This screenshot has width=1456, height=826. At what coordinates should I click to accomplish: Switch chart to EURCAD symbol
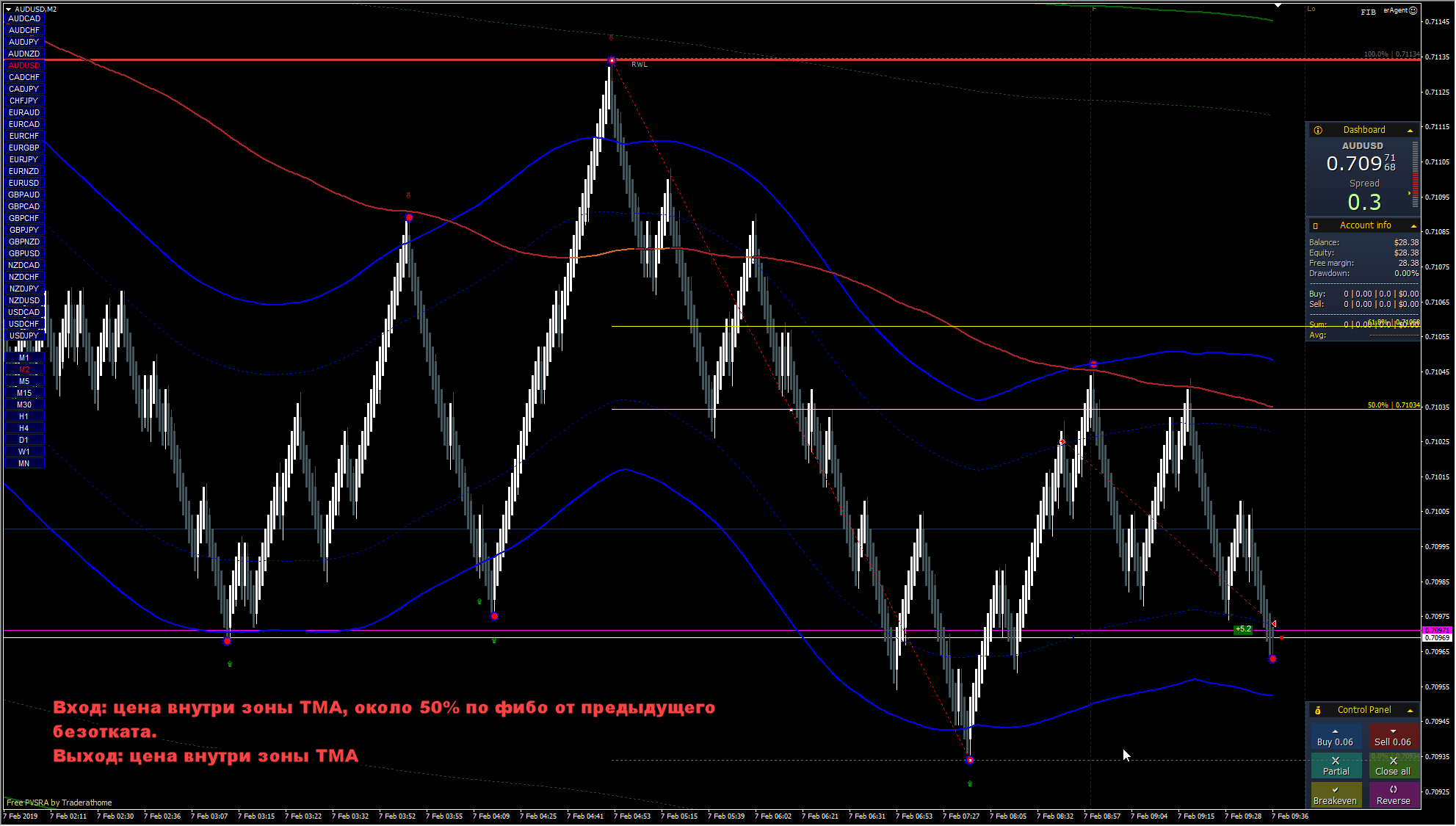(24, 125)
